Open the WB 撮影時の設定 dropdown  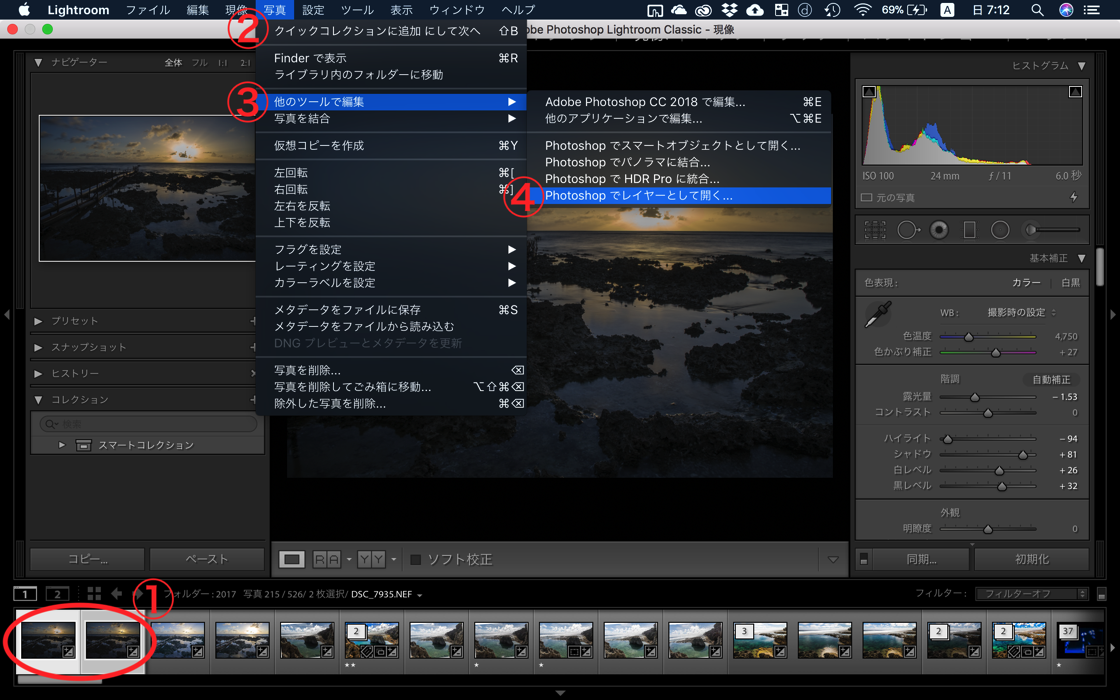coord(1021,312)
